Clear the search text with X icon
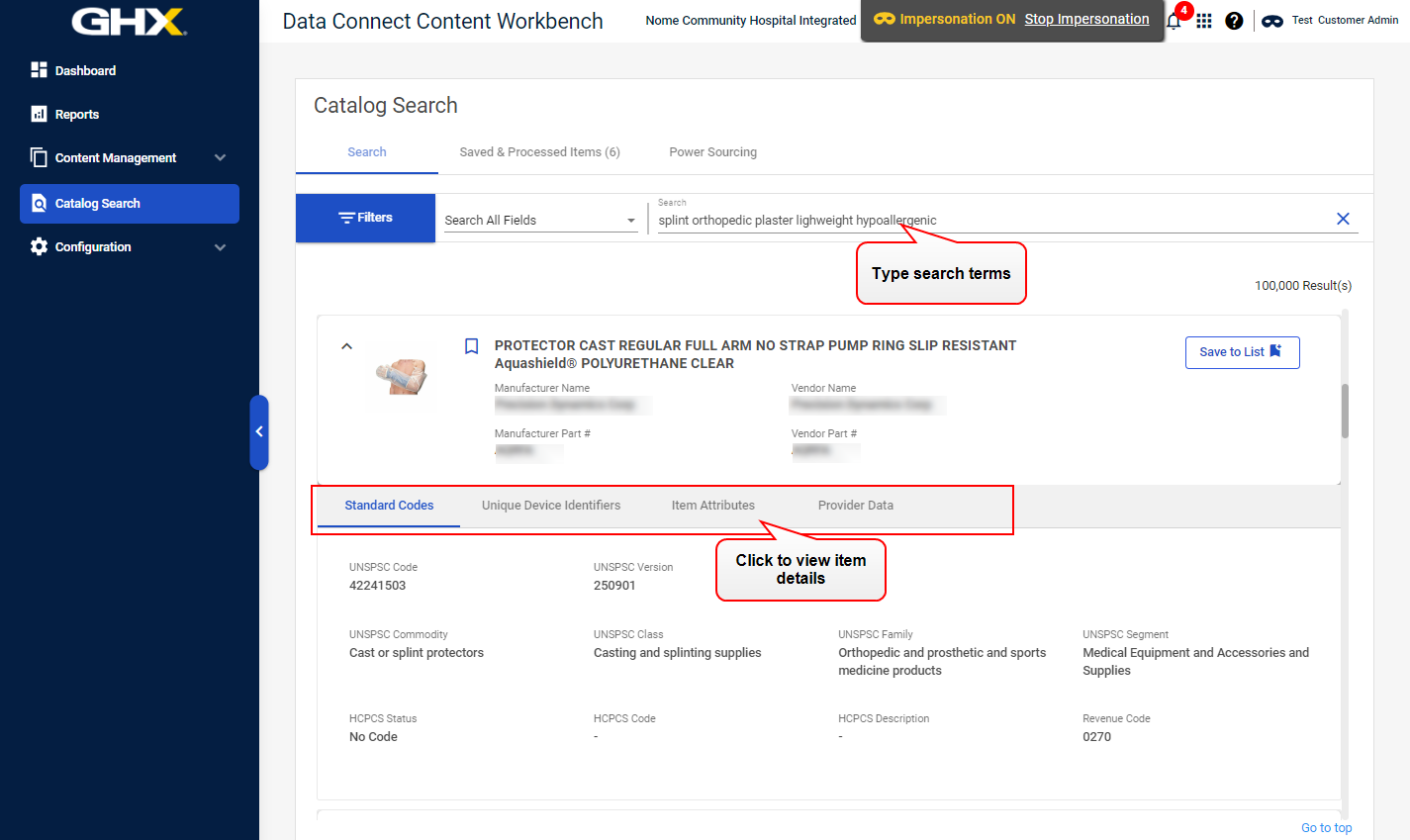Viewport: 1410px width, 840px height. 1343,219
